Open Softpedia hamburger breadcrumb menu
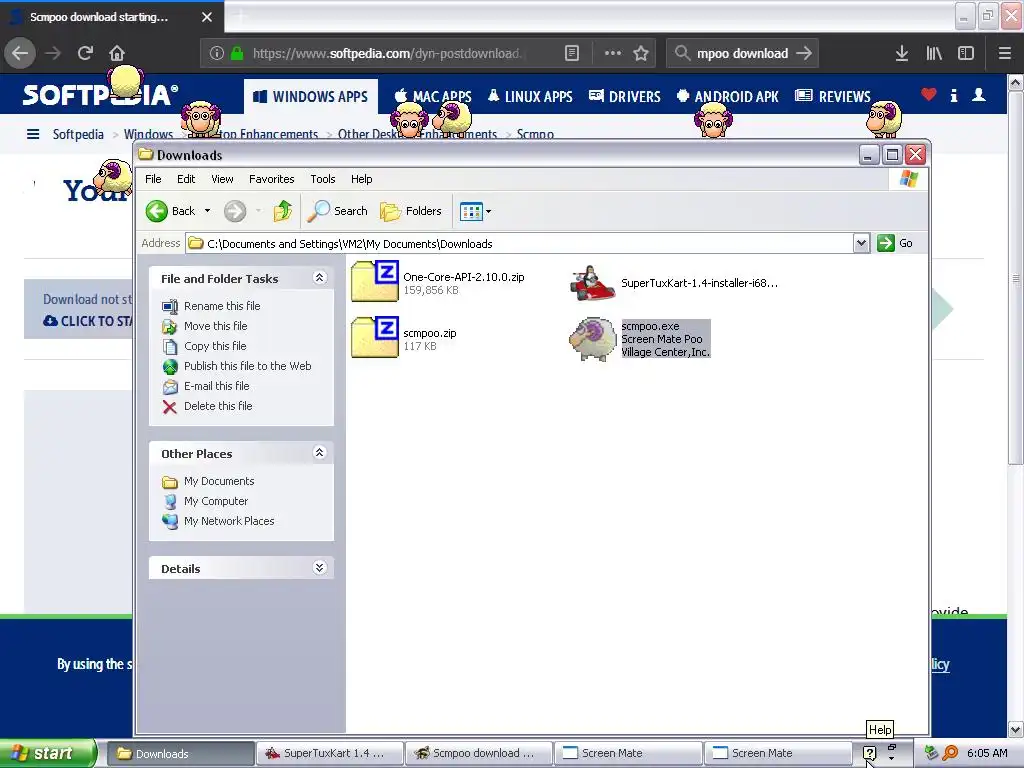This screenshot has width=1024, height=768. tap(33, 134)
